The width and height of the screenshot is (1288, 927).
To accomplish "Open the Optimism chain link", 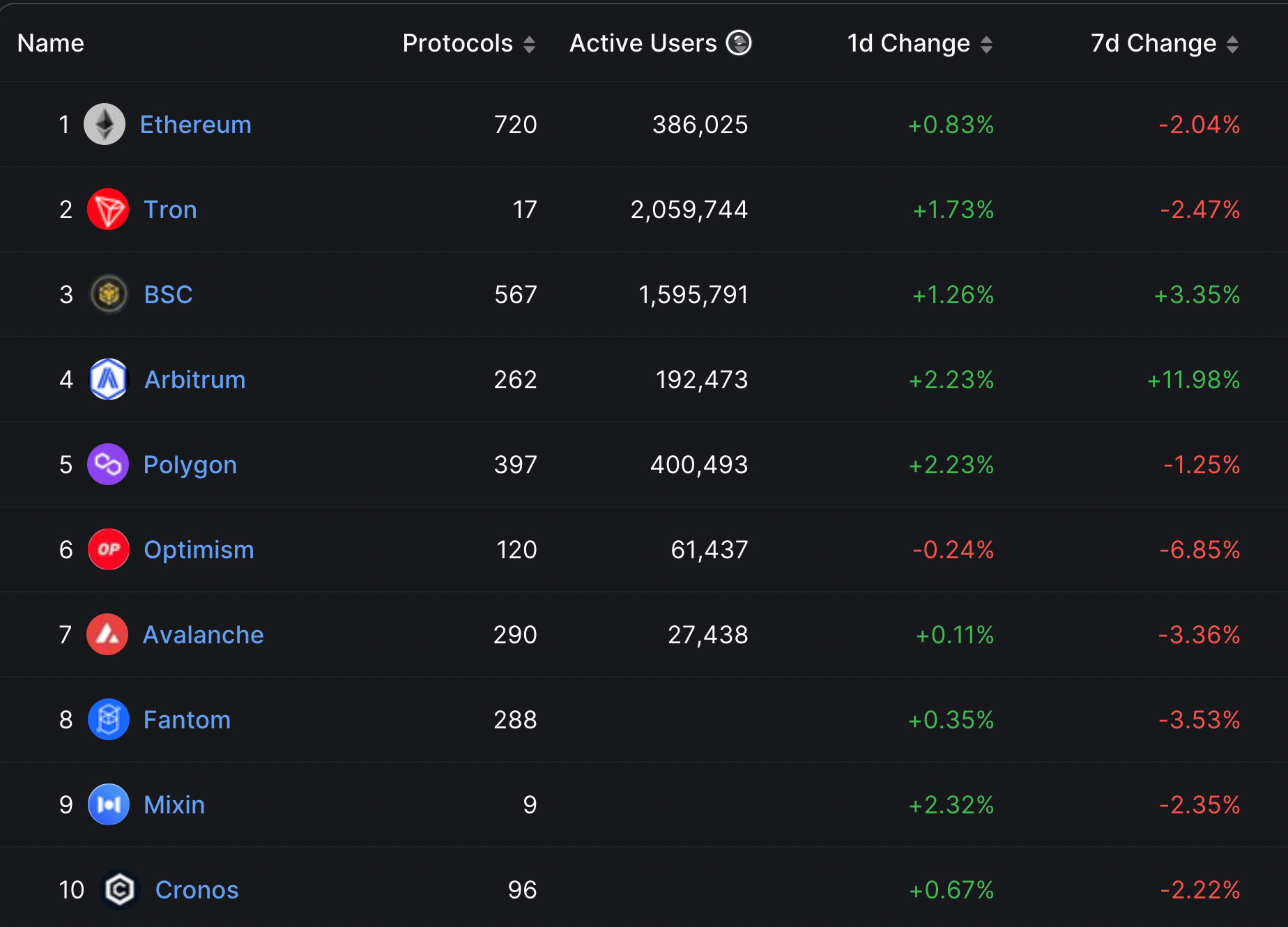I will coord(199,551).
